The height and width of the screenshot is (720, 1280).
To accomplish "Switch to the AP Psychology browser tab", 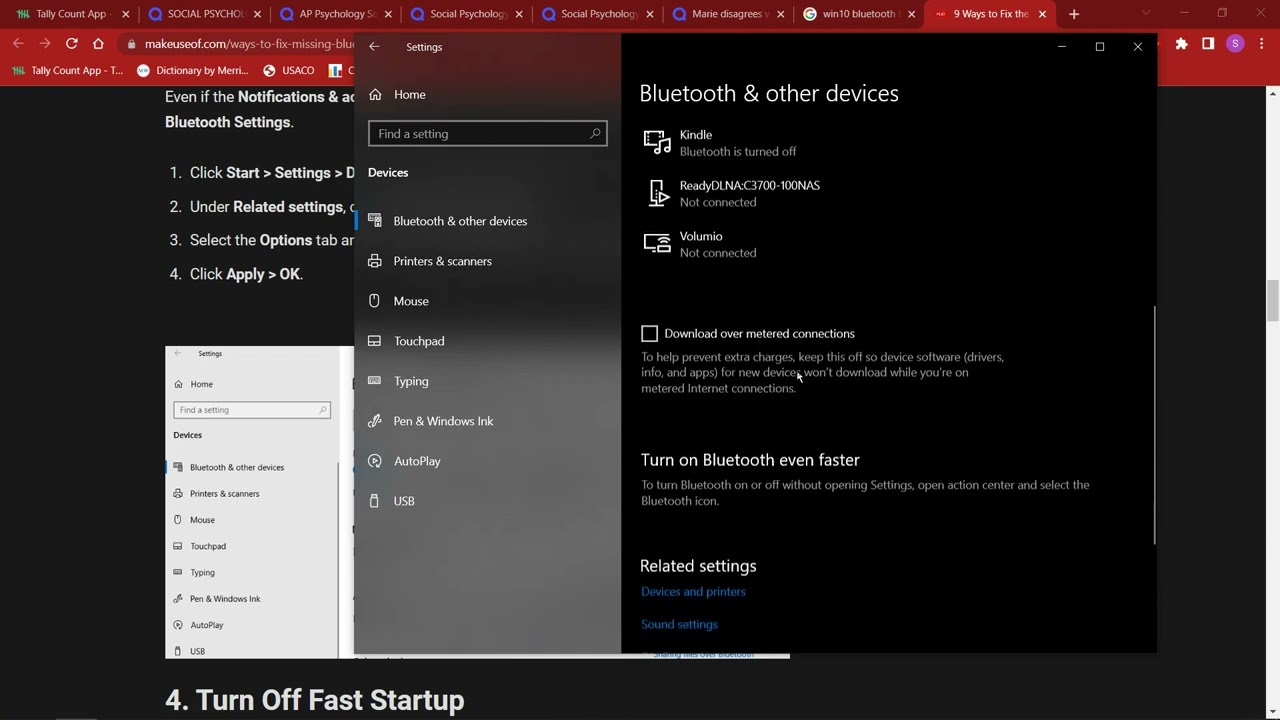I will pos(335,14).
